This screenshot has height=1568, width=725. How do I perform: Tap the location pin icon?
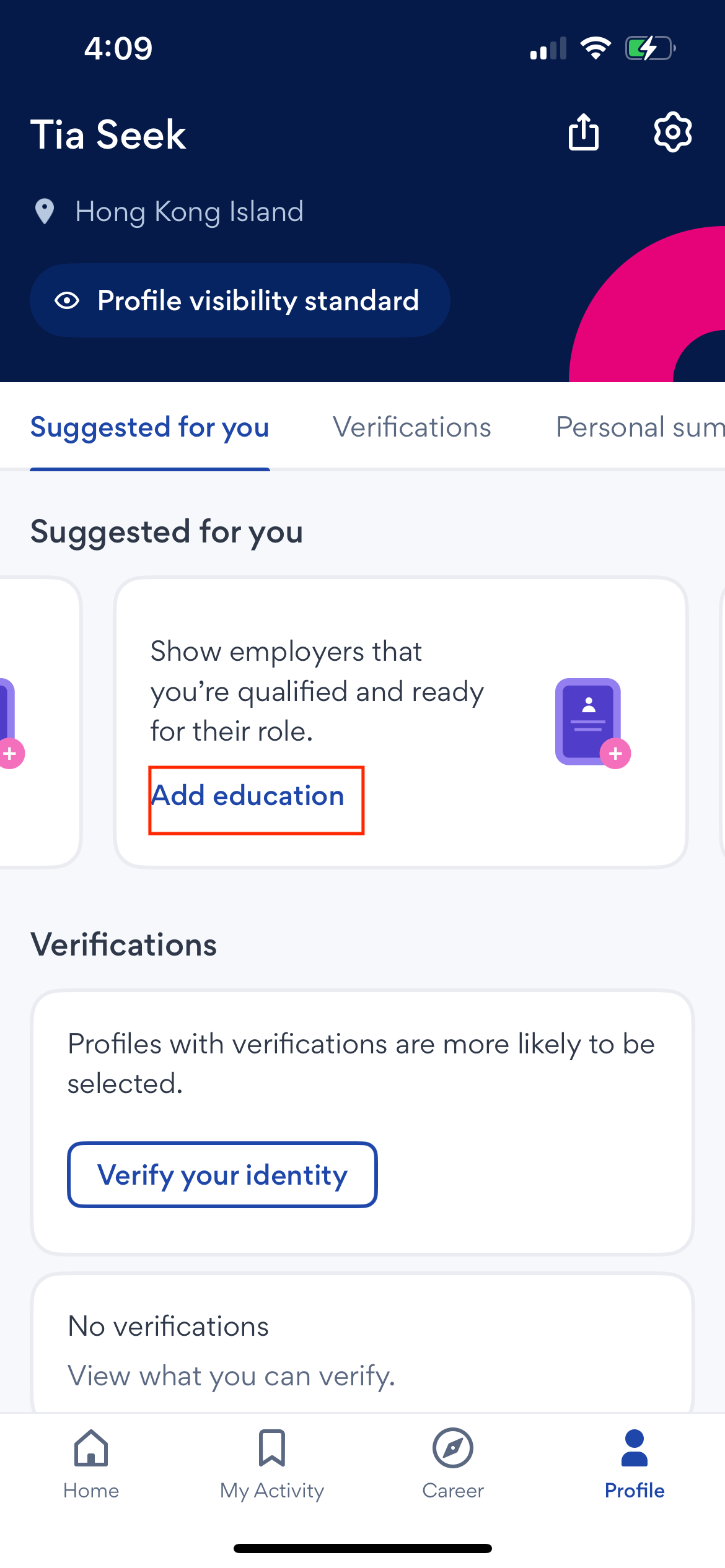(45, 212)
